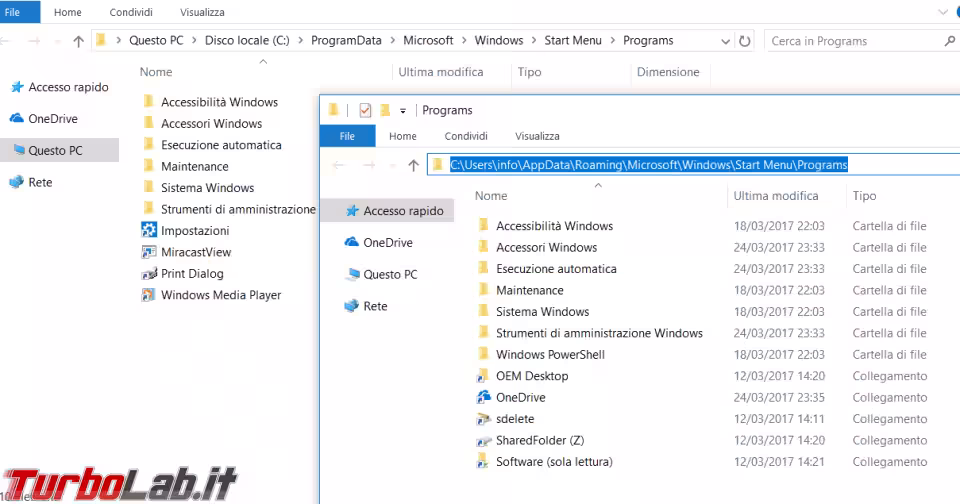The image size is (960, 504).
Task: Open the Visualizza tab in the back window
Action: coord(202,12)
